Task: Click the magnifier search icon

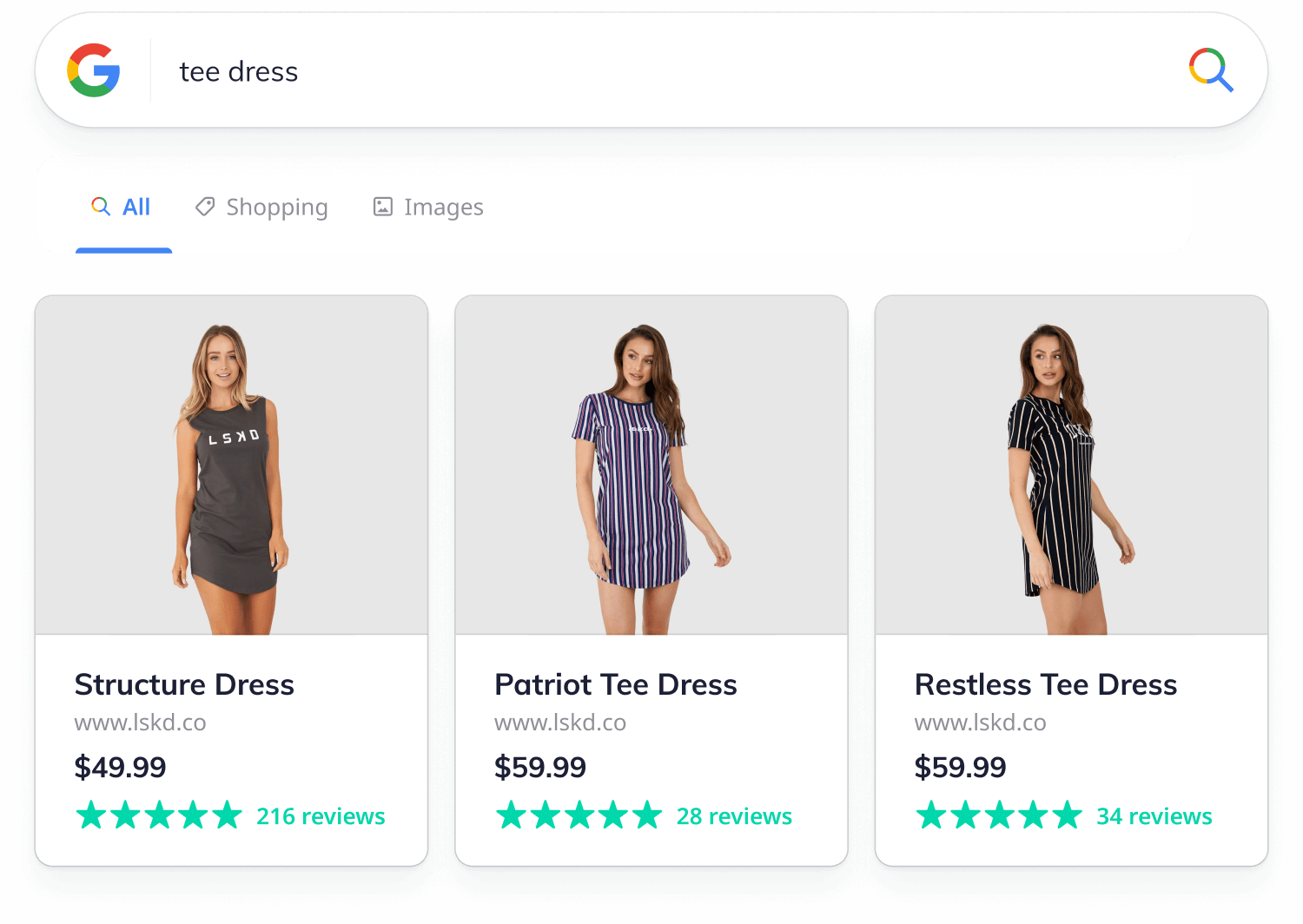Action: [1211, 70]
